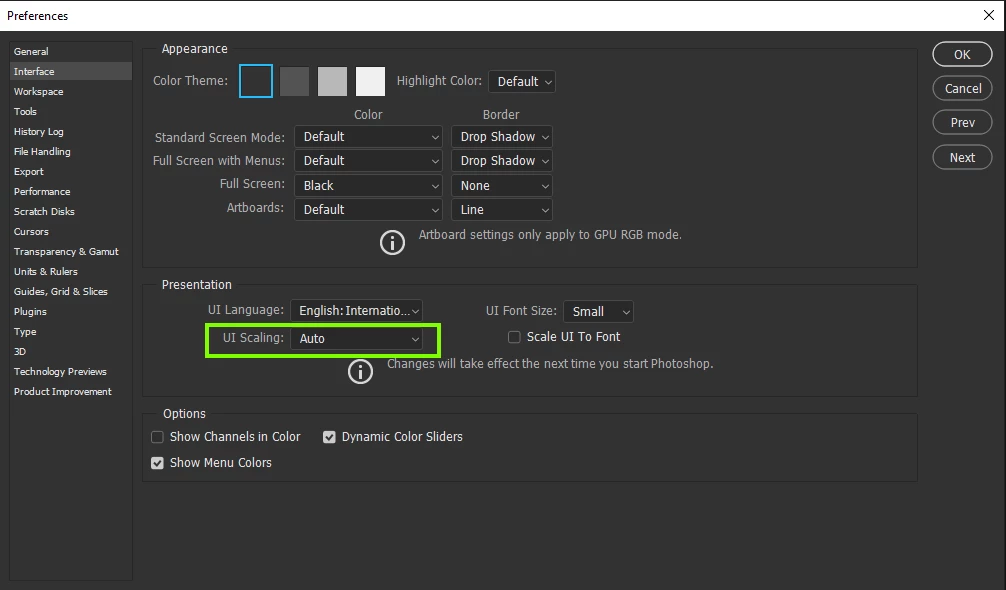The image size is (1006, 590).
Task: Open the Export preferences category
Action: point(71,172)
